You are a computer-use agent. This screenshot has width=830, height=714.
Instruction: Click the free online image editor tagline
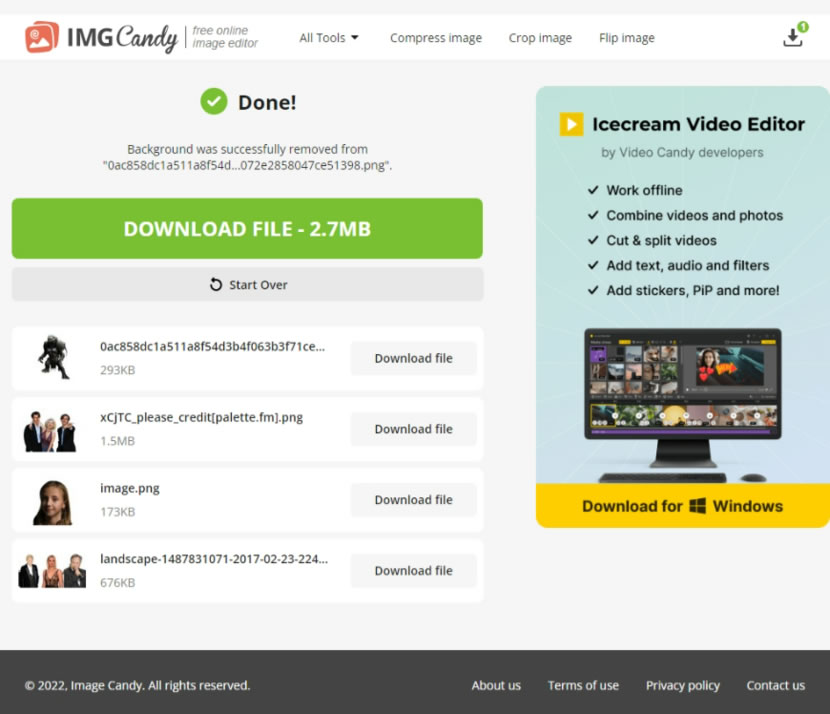(x=225, y=37)
